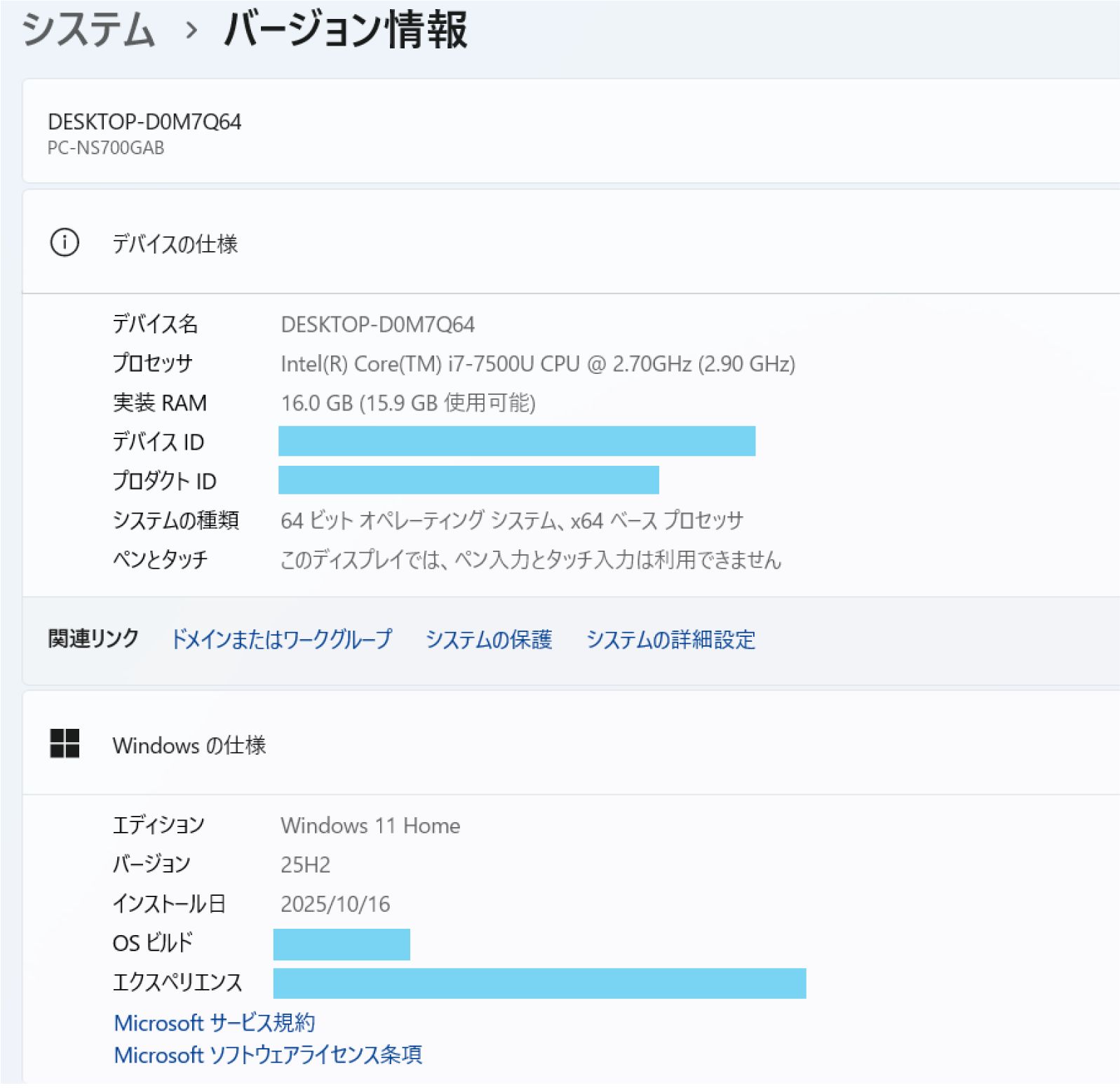Viewport: 1120px width, 1088px height.
Task: Open システムの詳細設定 link
Action: point(671,640)
